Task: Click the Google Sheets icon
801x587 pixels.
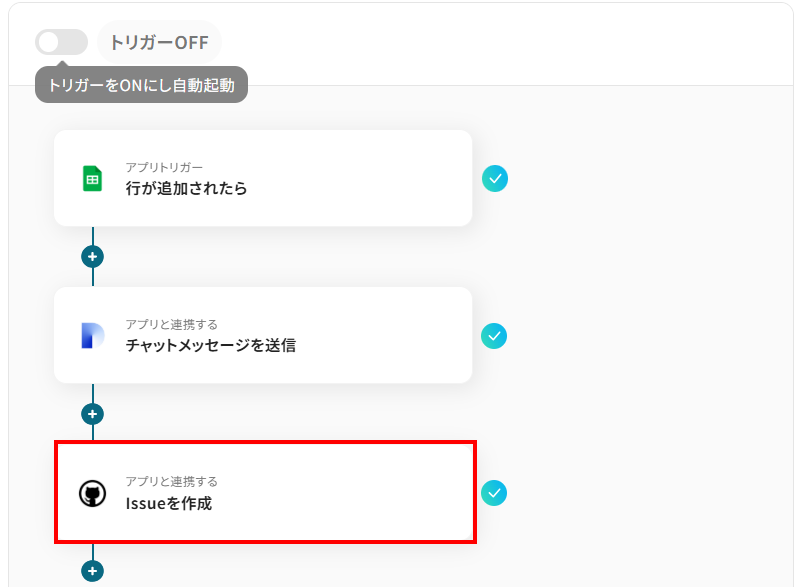Action: (92, 179)
